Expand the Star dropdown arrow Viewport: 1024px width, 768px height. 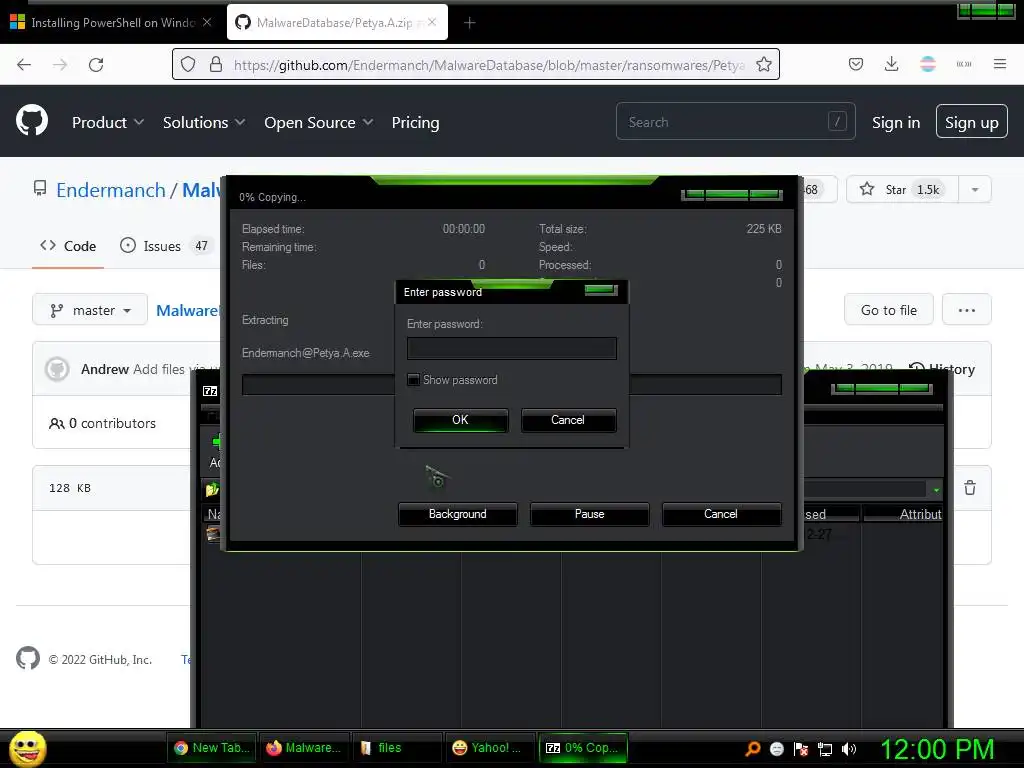point(975,189)
